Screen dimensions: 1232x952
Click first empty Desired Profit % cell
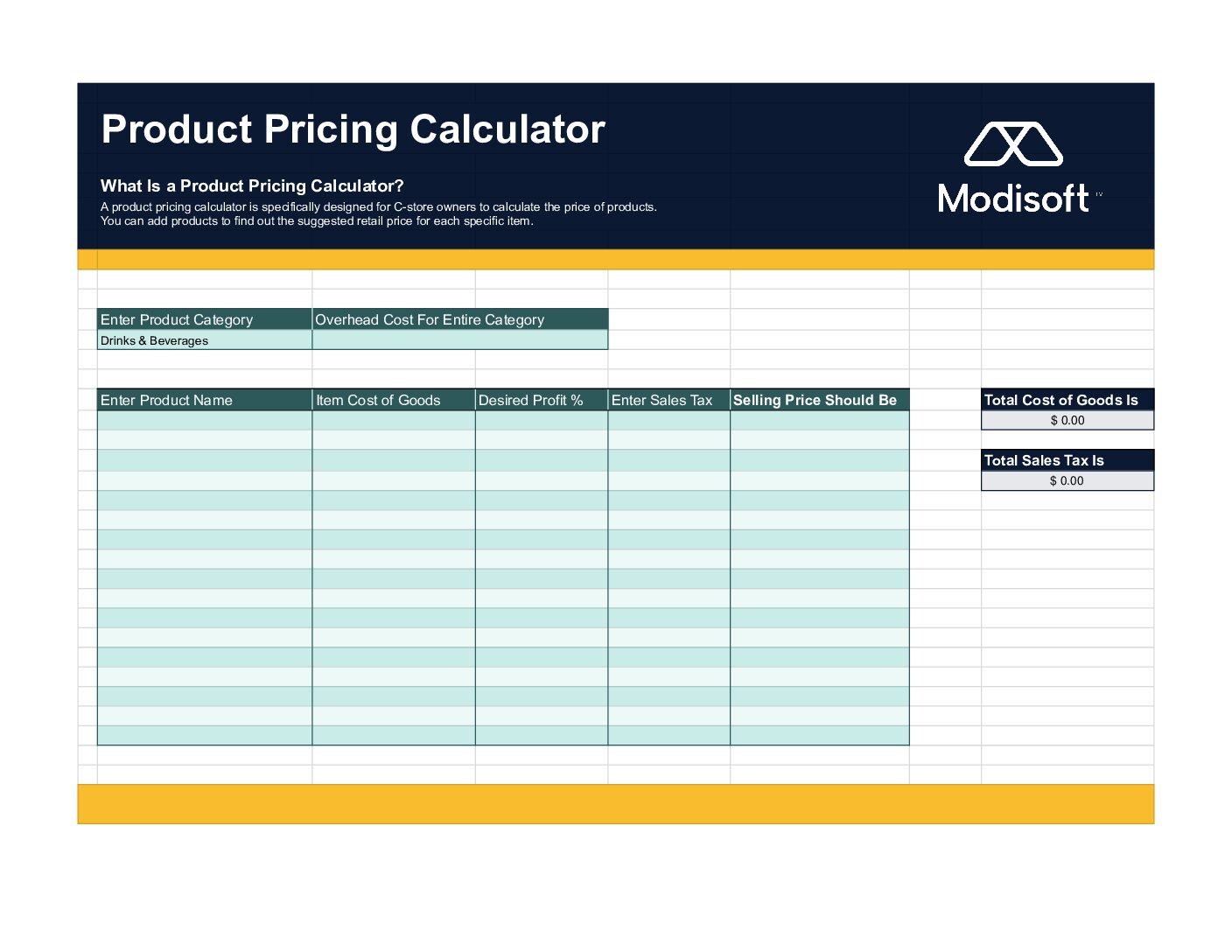click(x=542, y=420)
